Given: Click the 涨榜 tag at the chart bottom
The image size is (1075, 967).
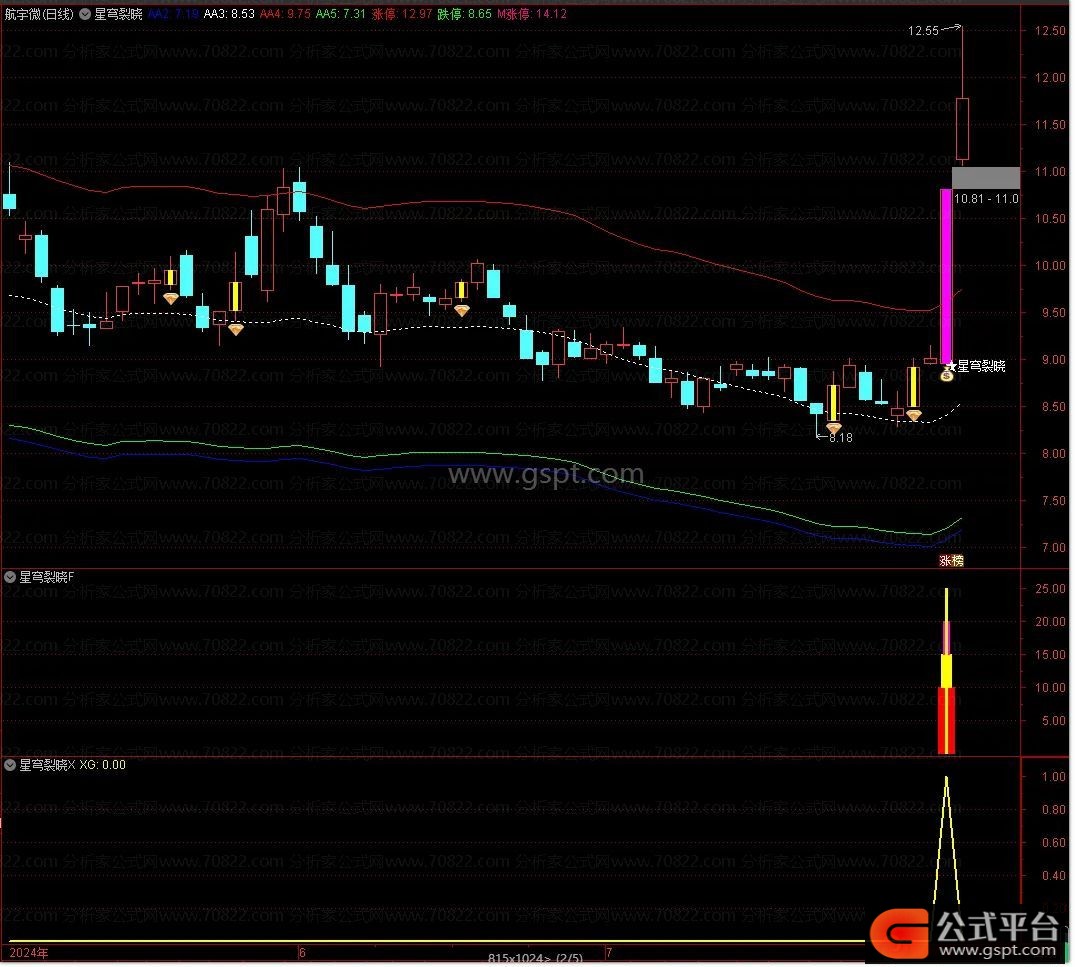Looking at the screenshot, I should 952,562.
